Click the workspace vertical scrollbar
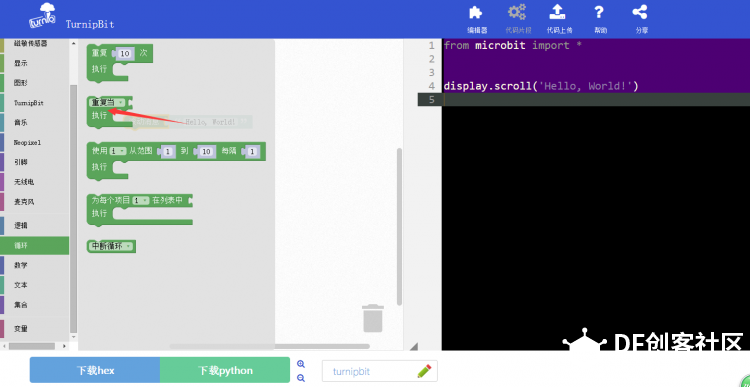Screen dimensions: 750x387 click(x=399, y=227)
